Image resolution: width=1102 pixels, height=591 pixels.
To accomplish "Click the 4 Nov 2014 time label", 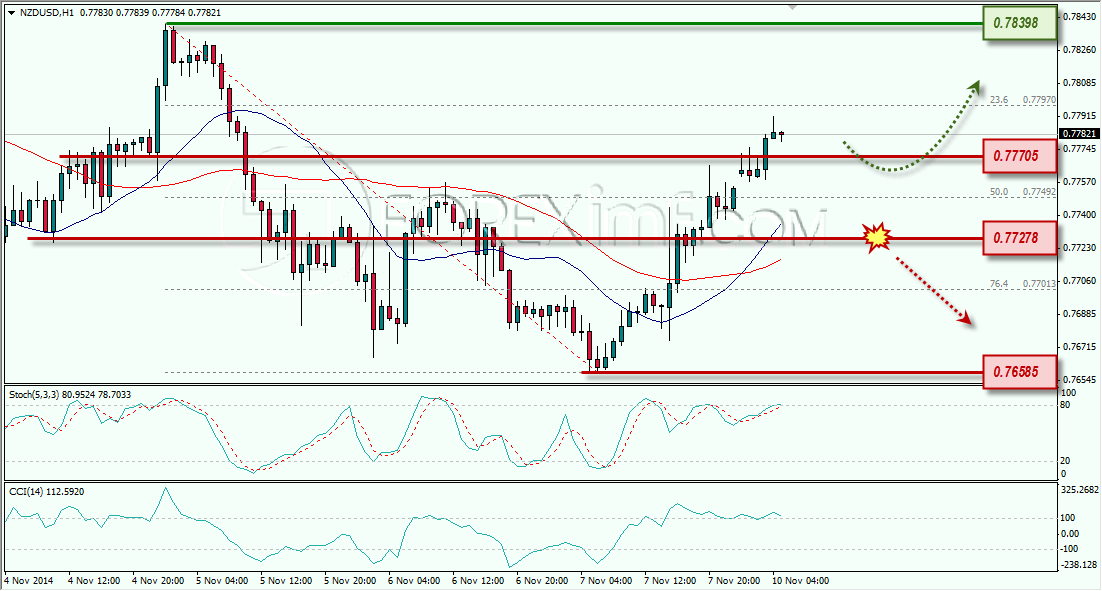I will [29, 580].
